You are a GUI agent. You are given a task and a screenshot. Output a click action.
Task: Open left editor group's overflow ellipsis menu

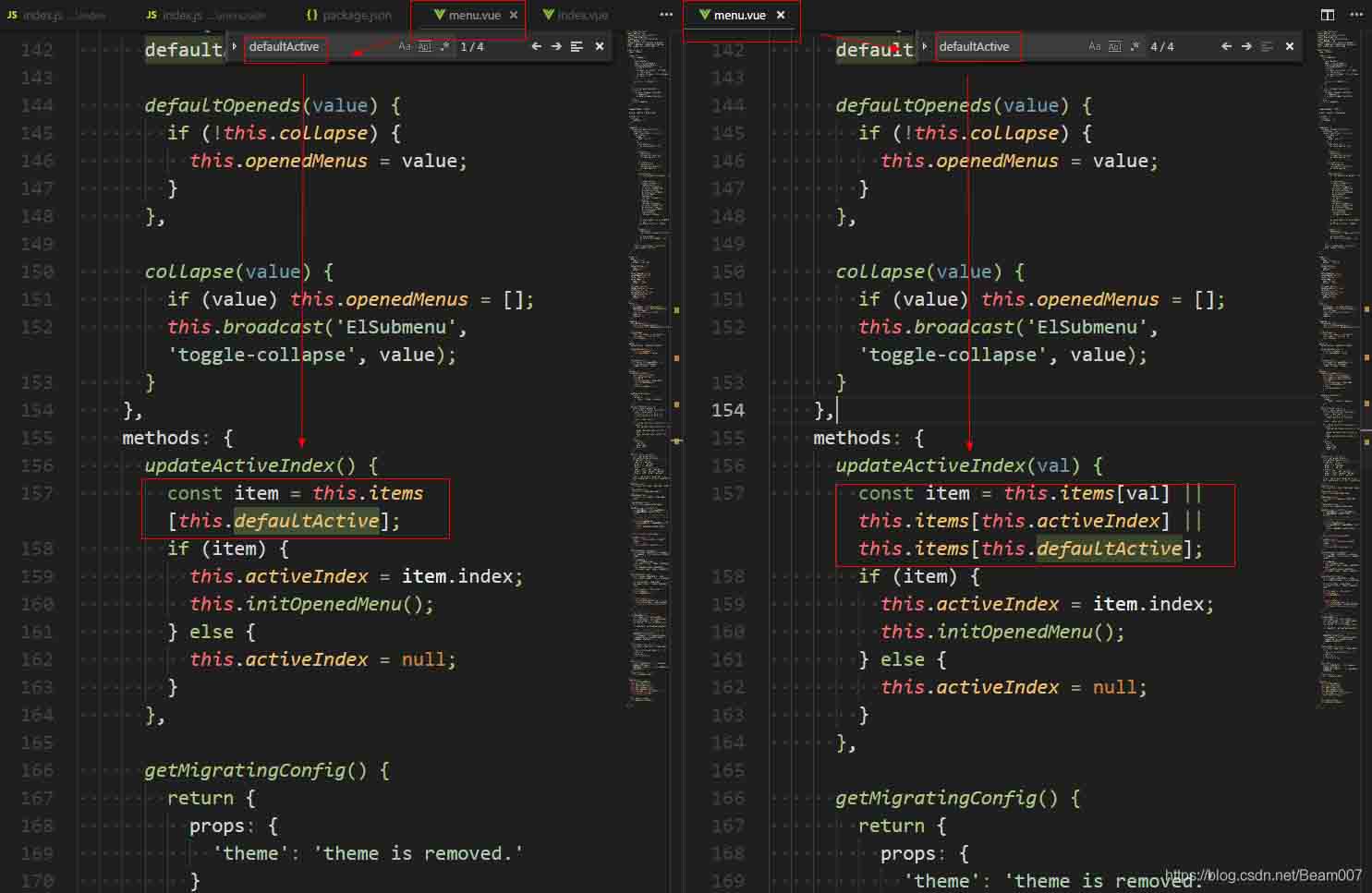(666, 15)
